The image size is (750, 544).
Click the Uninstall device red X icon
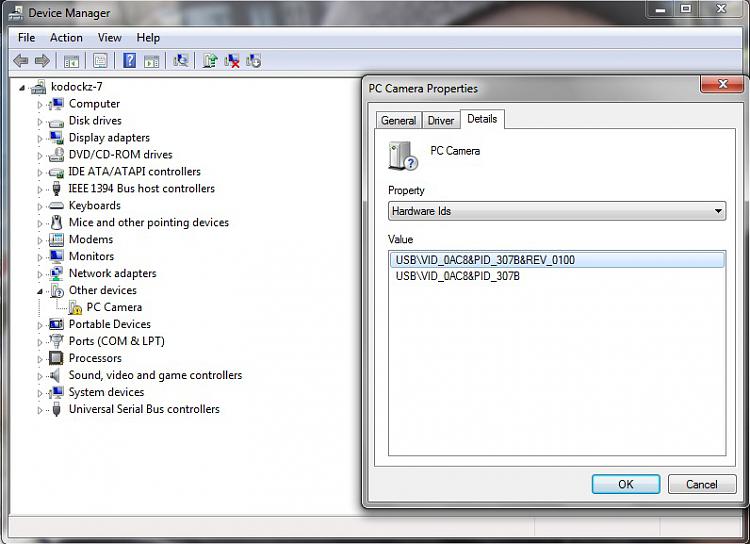[x=232, y=61]
